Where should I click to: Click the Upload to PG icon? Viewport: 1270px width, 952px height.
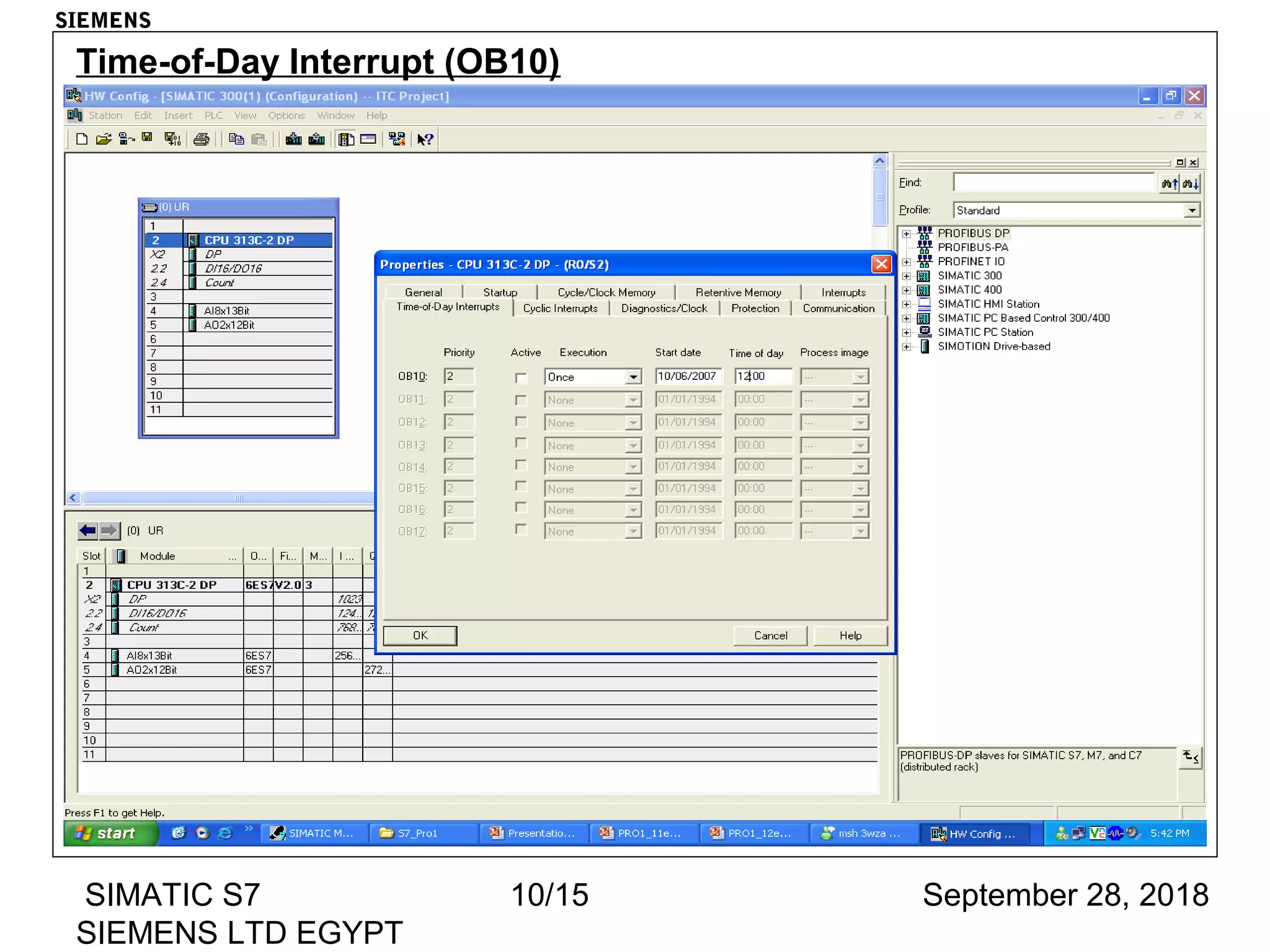tap(317, 139)
